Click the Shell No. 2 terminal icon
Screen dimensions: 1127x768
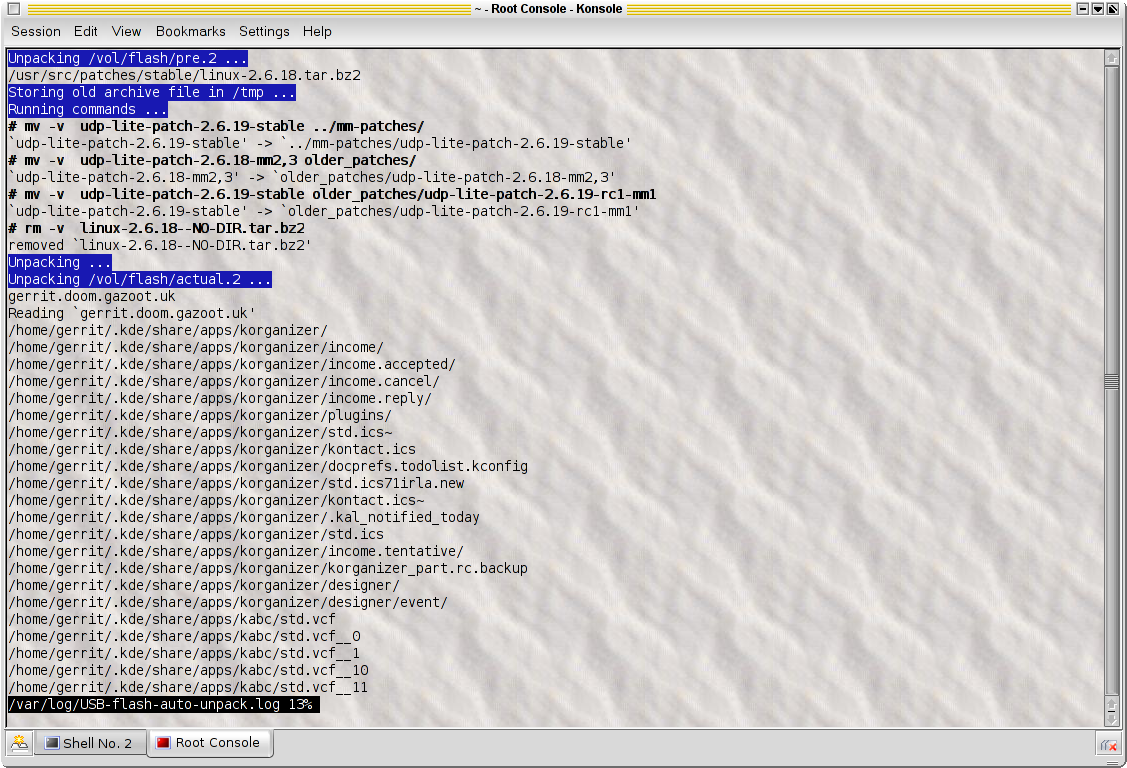(x=51, y=743)
